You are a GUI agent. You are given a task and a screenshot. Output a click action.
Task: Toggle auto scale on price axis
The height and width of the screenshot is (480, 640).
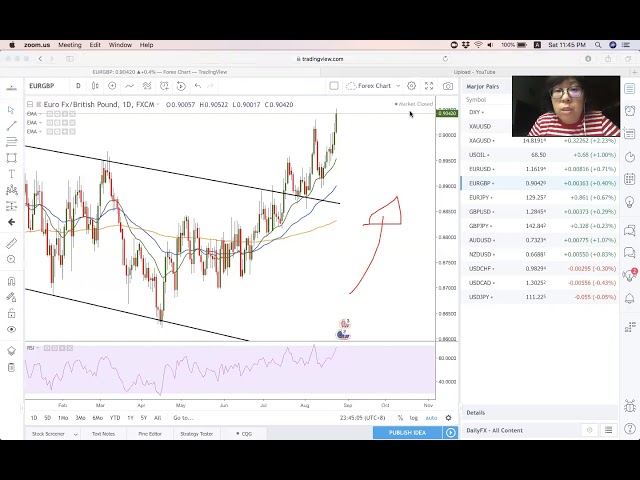(431, 418)
